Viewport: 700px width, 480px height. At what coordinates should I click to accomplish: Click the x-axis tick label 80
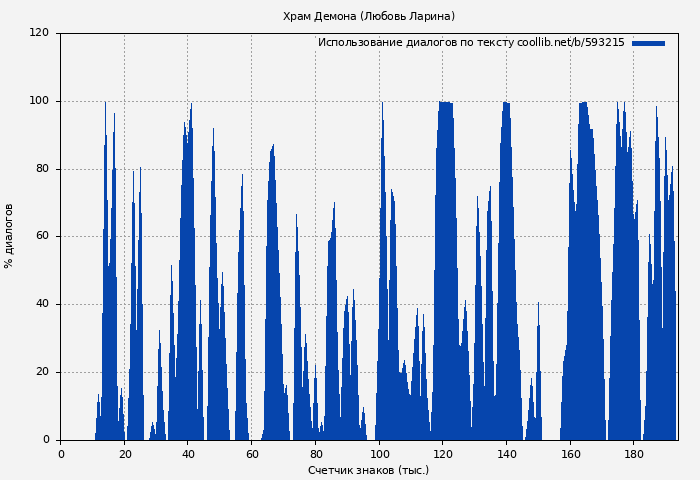[315, 454]
